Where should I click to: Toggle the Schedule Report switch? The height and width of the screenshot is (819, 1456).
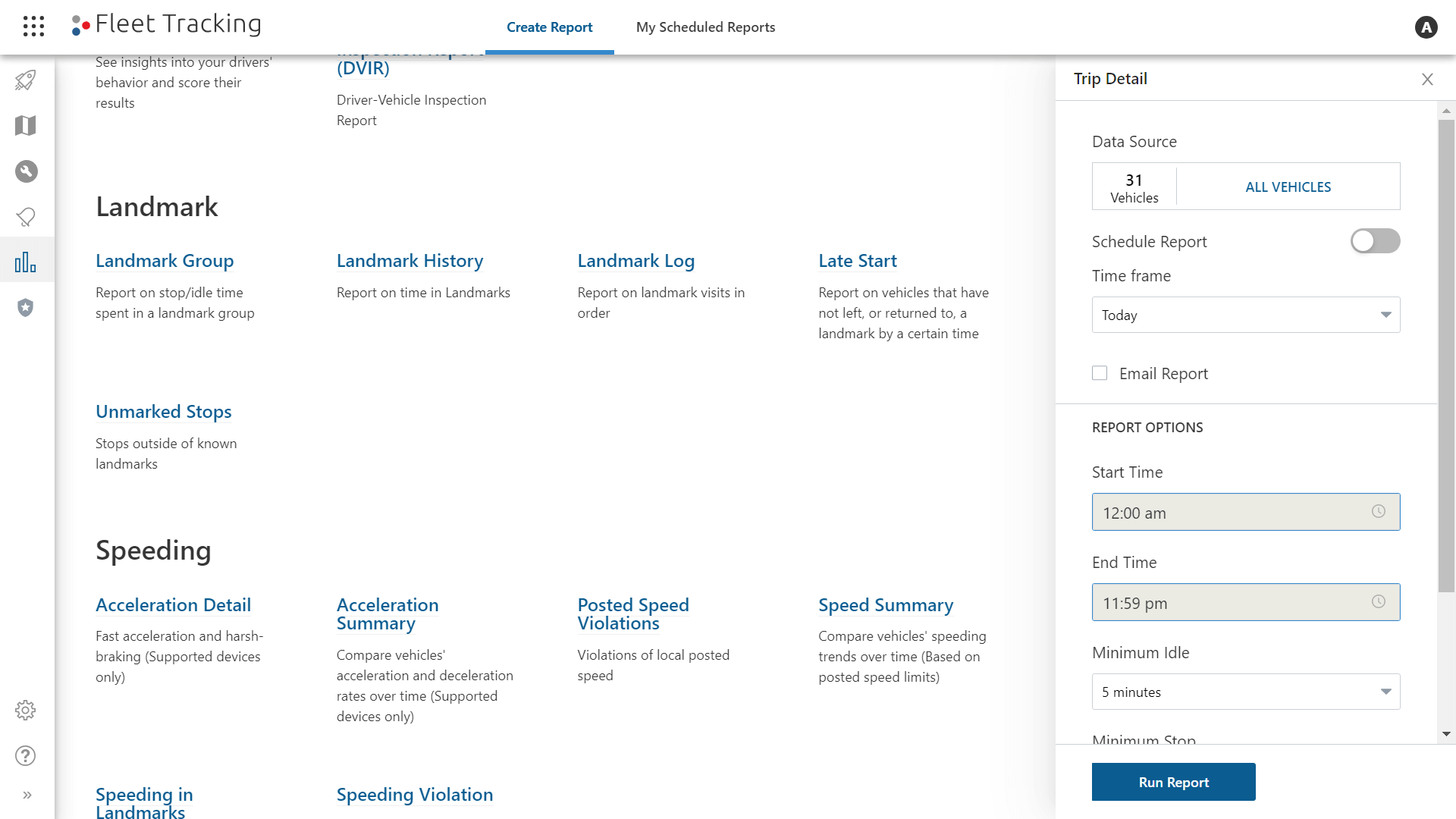[x=1375, y=240]
